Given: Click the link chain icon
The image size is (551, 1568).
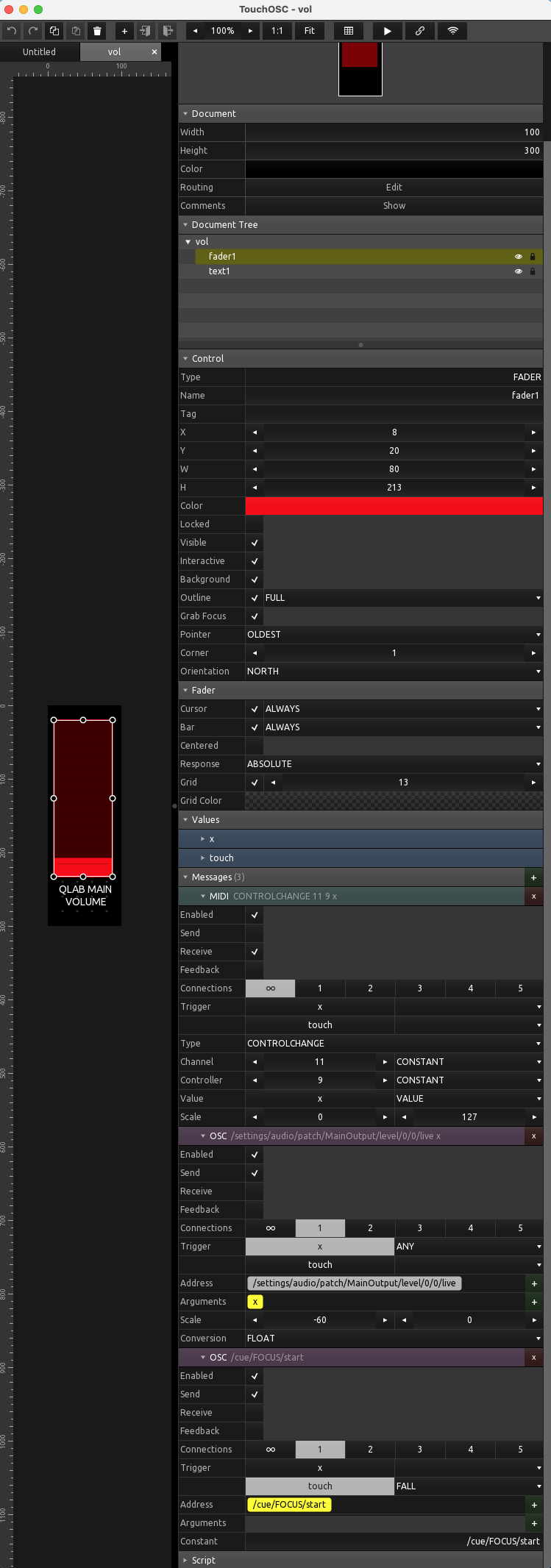Looking at the screenshot, I should [419, 31].
